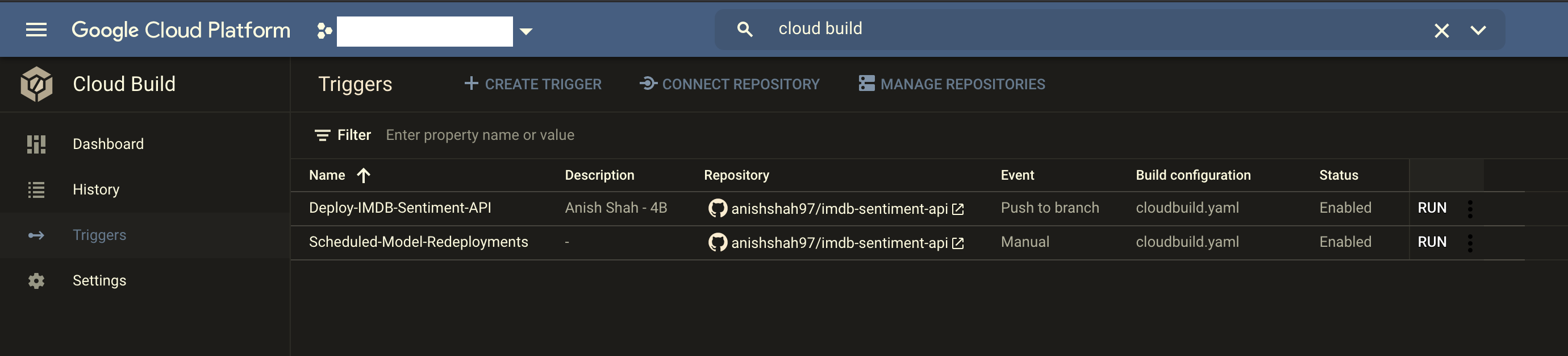Click the Settings gear icon
Screen dimensions: 1568x356
[x=36, y=280]
